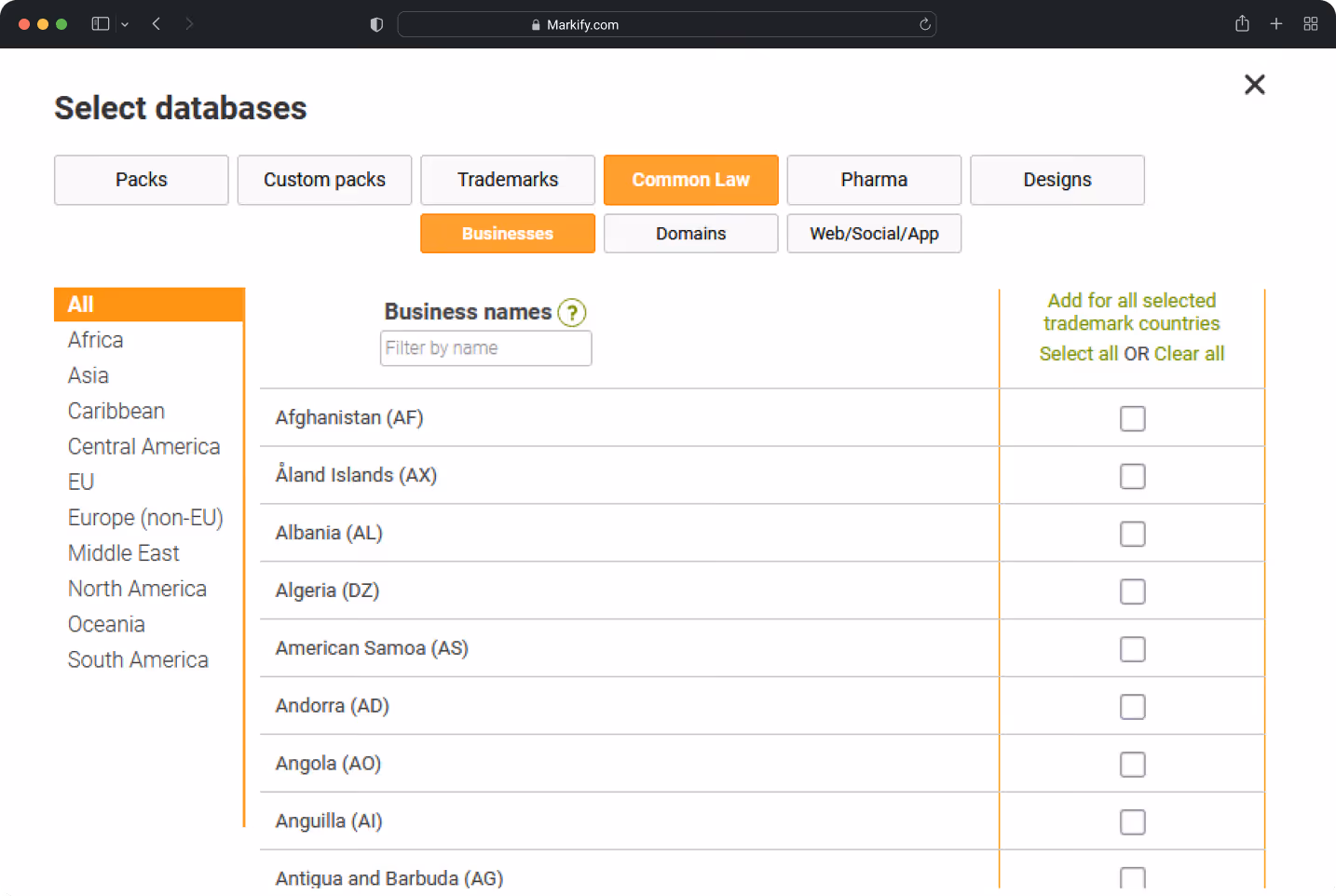Screen dimensions: 1336x896
Task: Toggle Safari sidebar icon
Action: [x=101, y=24]
